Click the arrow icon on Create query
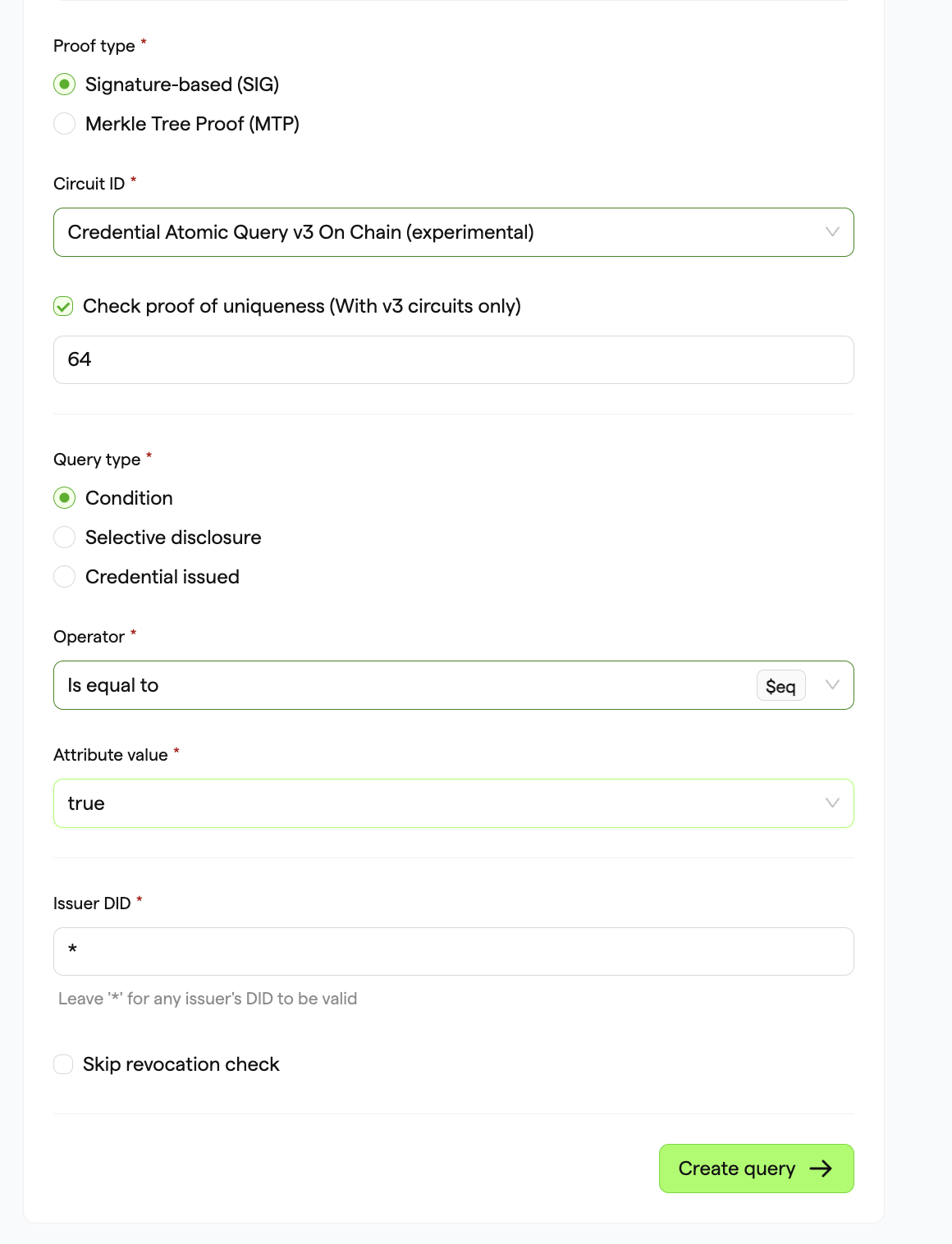The image size is (952, 1244). click(x=821, y=1169)
